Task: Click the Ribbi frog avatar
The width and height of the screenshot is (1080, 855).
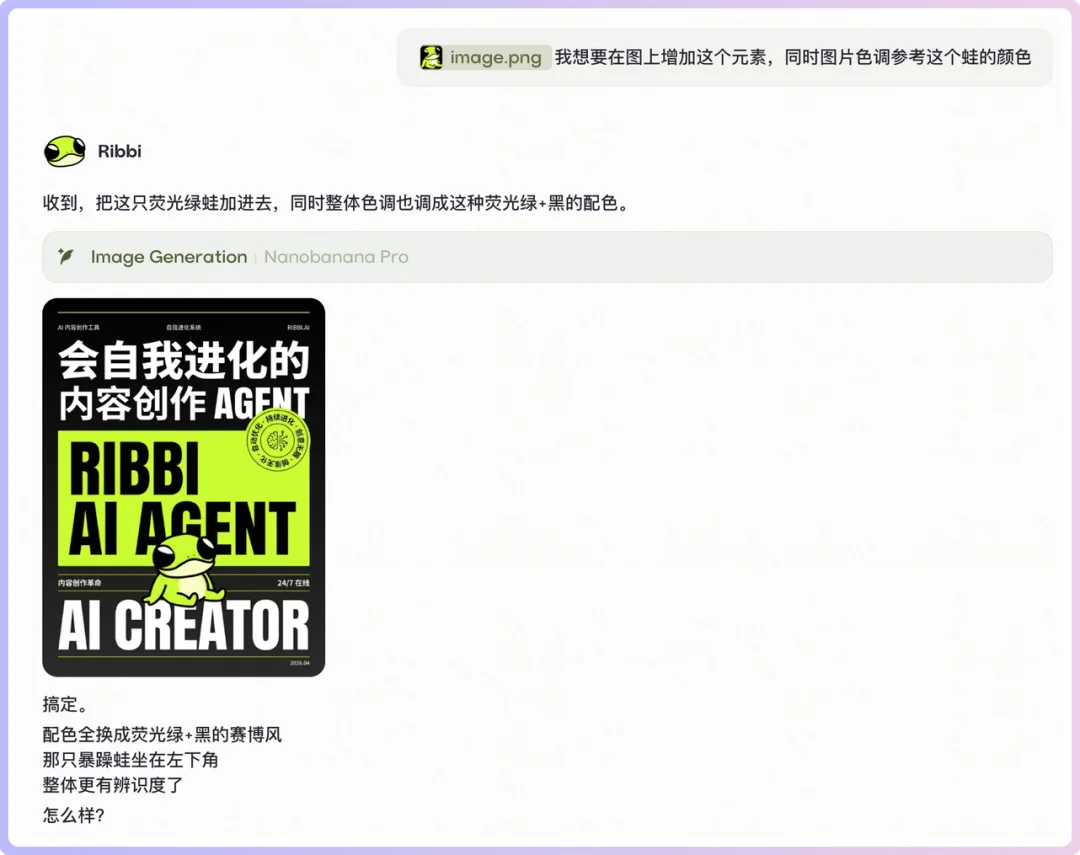Action: coord(65,151)
